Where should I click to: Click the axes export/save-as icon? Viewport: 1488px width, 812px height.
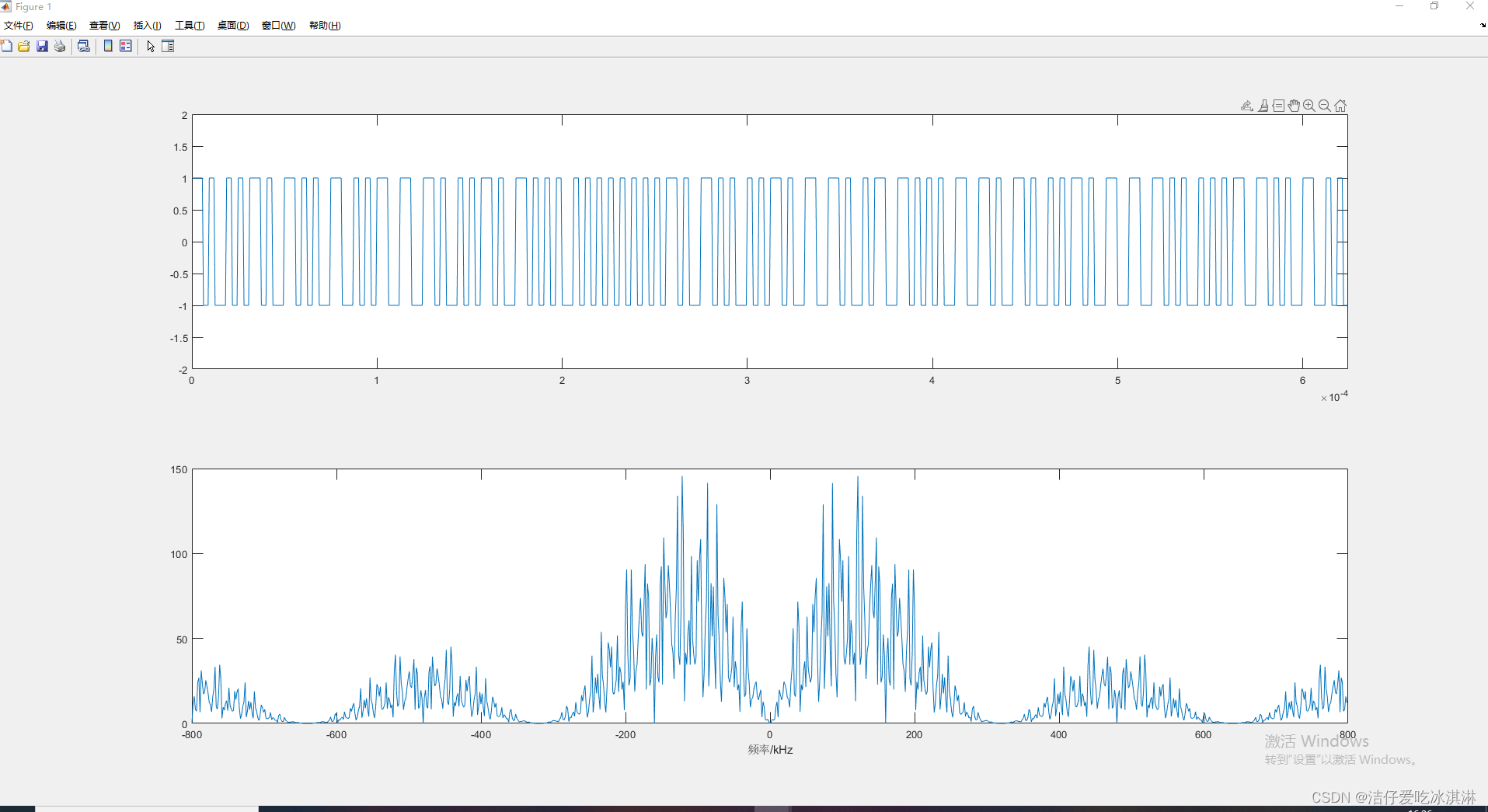click(x=1246, y=106)
